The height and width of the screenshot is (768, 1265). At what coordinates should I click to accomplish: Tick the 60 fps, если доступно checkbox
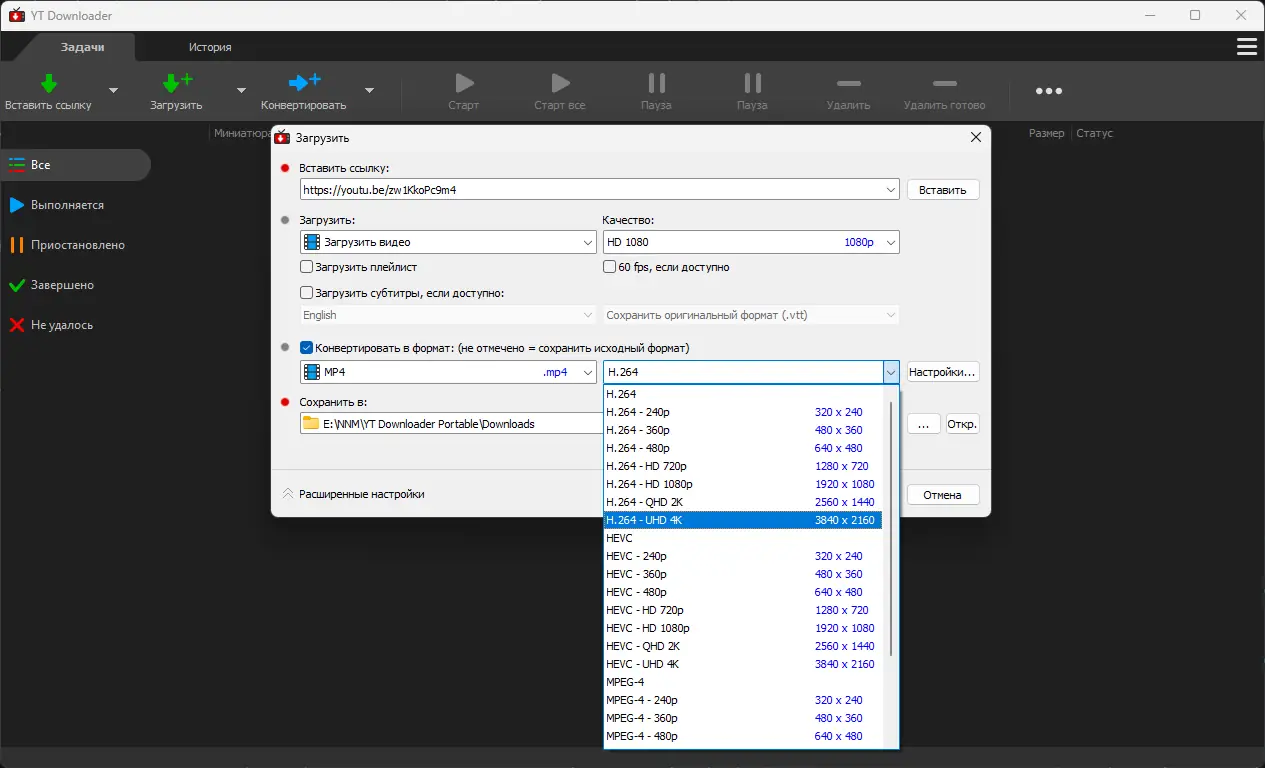[x=609, y=267]
